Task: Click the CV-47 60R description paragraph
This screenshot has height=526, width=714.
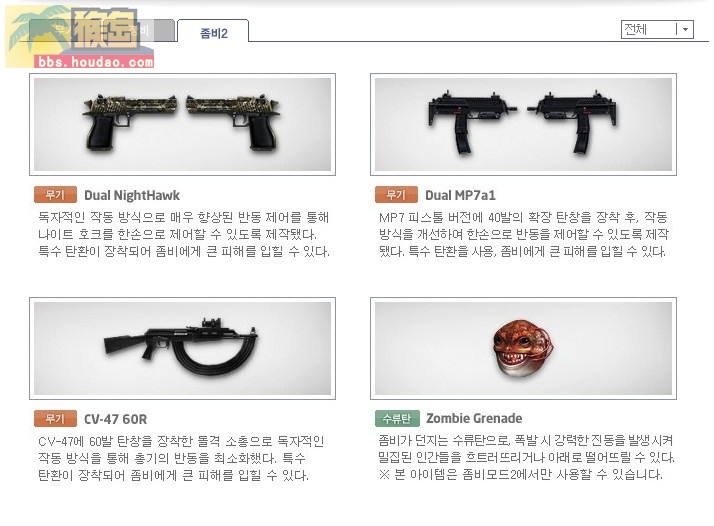Action: point(181,458)
